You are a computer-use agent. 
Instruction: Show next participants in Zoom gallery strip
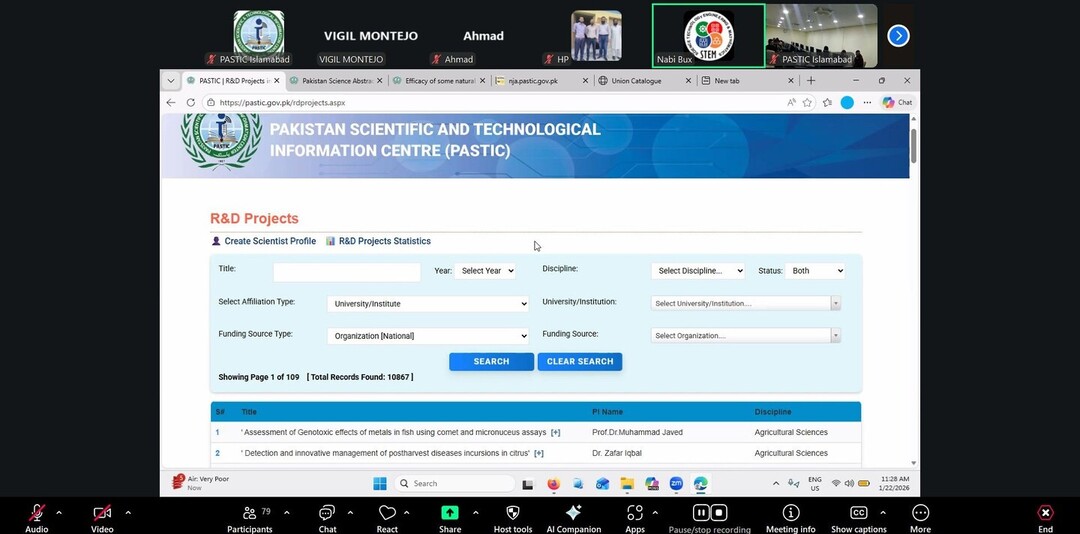click(898, 35)
